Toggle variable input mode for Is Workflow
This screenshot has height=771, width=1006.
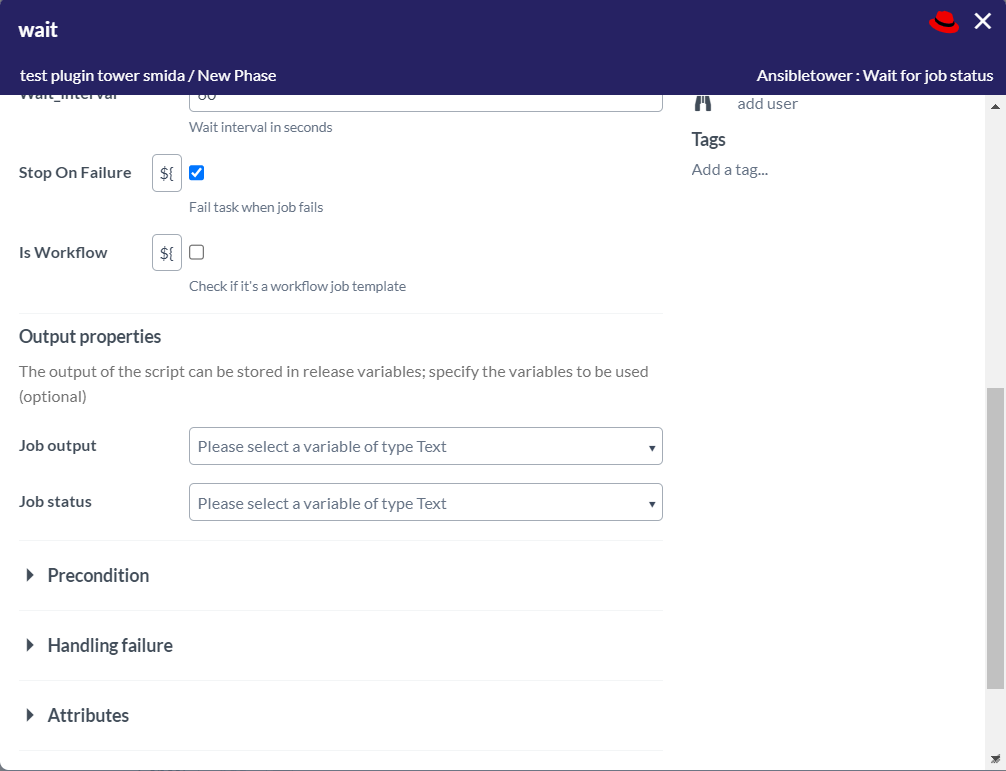166,252
